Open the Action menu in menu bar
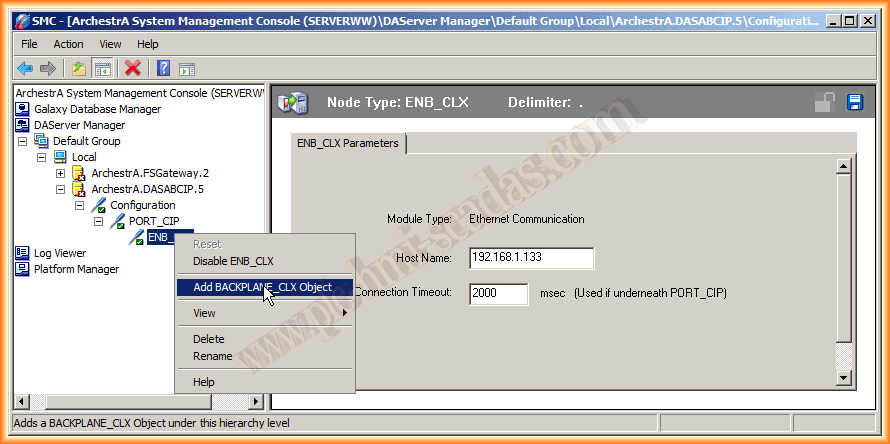The height and width of the screenshot is (444, 890). click(x=68, y=44)
